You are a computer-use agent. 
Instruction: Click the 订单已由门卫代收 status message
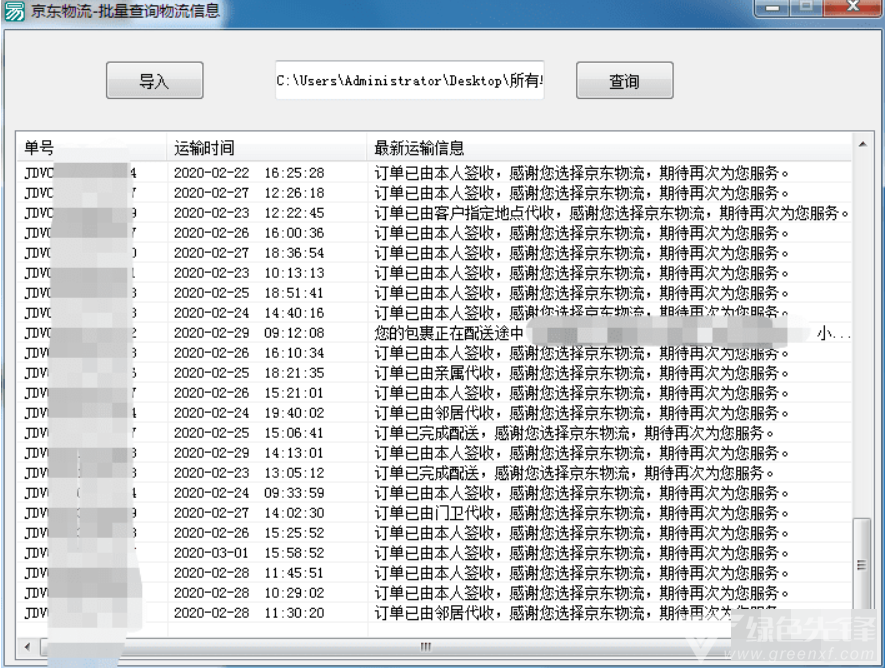(x=581, y=513)
